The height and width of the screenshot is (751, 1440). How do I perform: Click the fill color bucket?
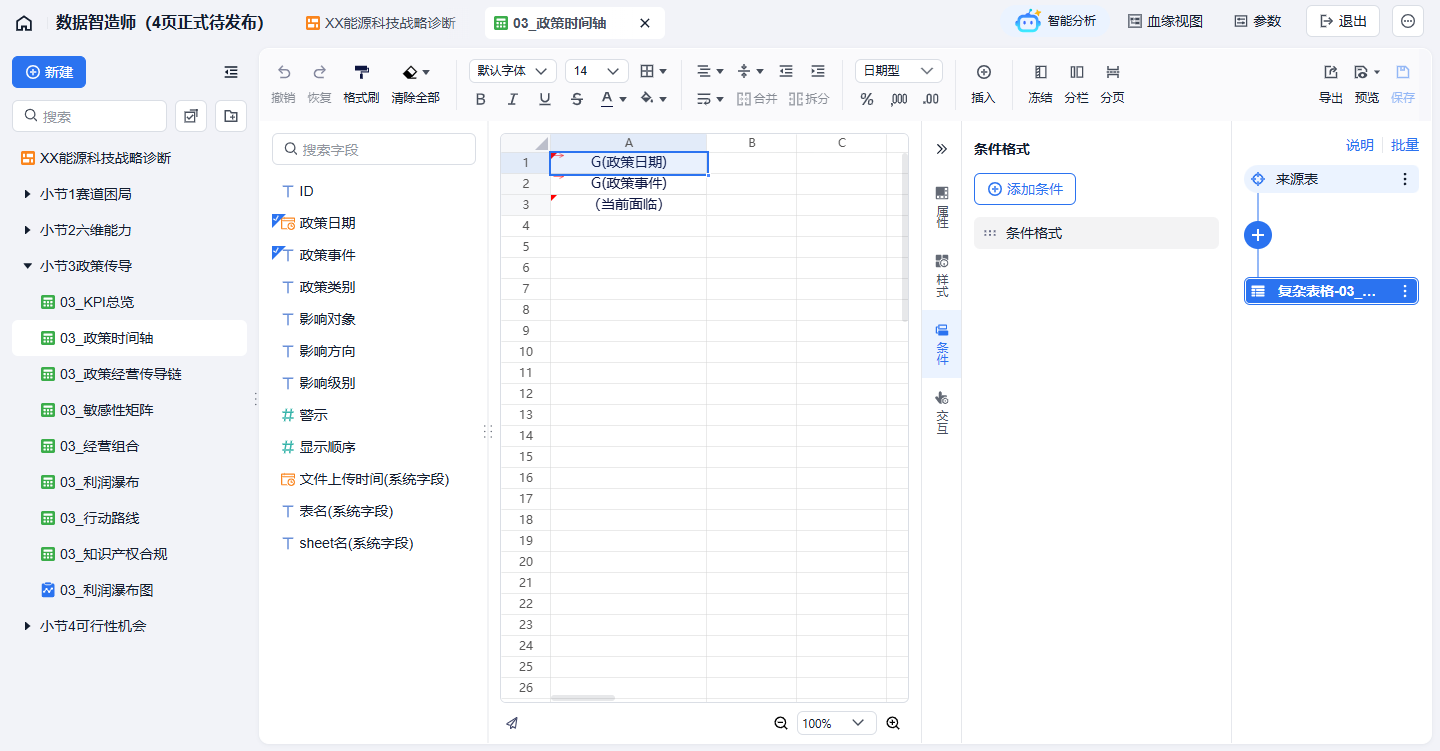click(x=647, y=99)
